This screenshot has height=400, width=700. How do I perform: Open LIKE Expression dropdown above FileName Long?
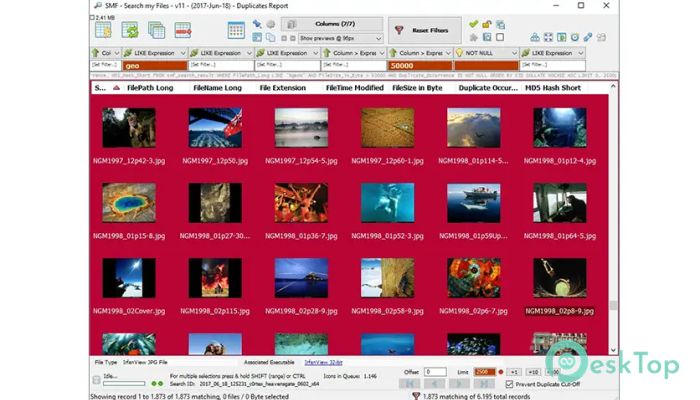(x=249, y=53)
